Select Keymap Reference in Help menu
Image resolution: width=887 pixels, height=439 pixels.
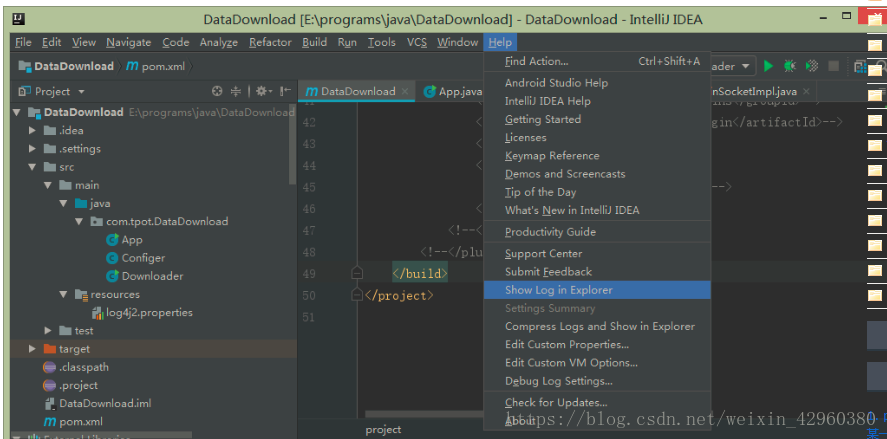597,156
